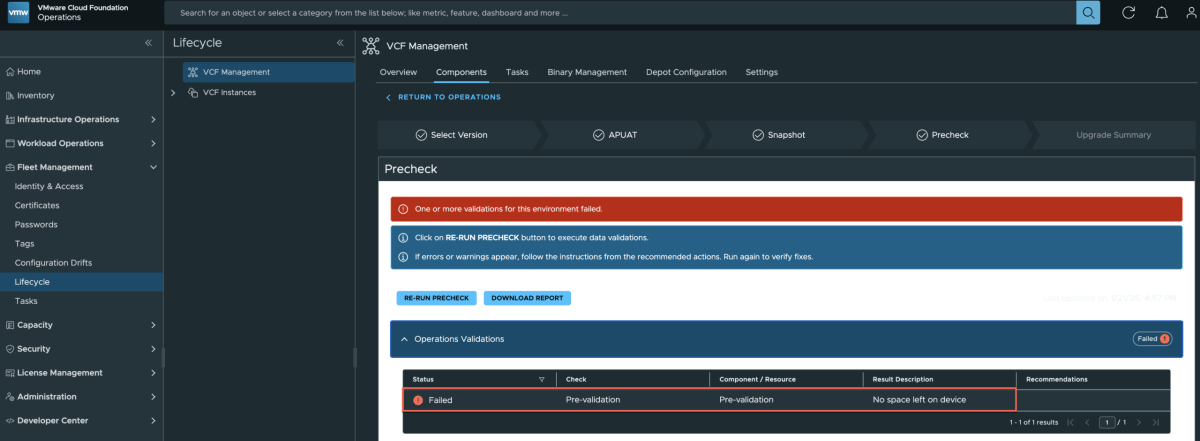Collapse the Lifecycle panel
Screen dimensions: 1200x441
[340, 43]
